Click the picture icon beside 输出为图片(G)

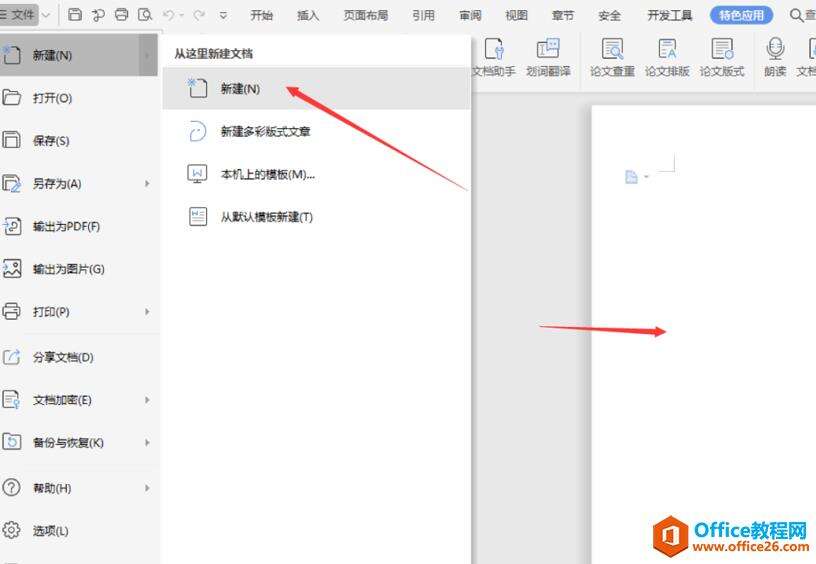pos(11,268)
